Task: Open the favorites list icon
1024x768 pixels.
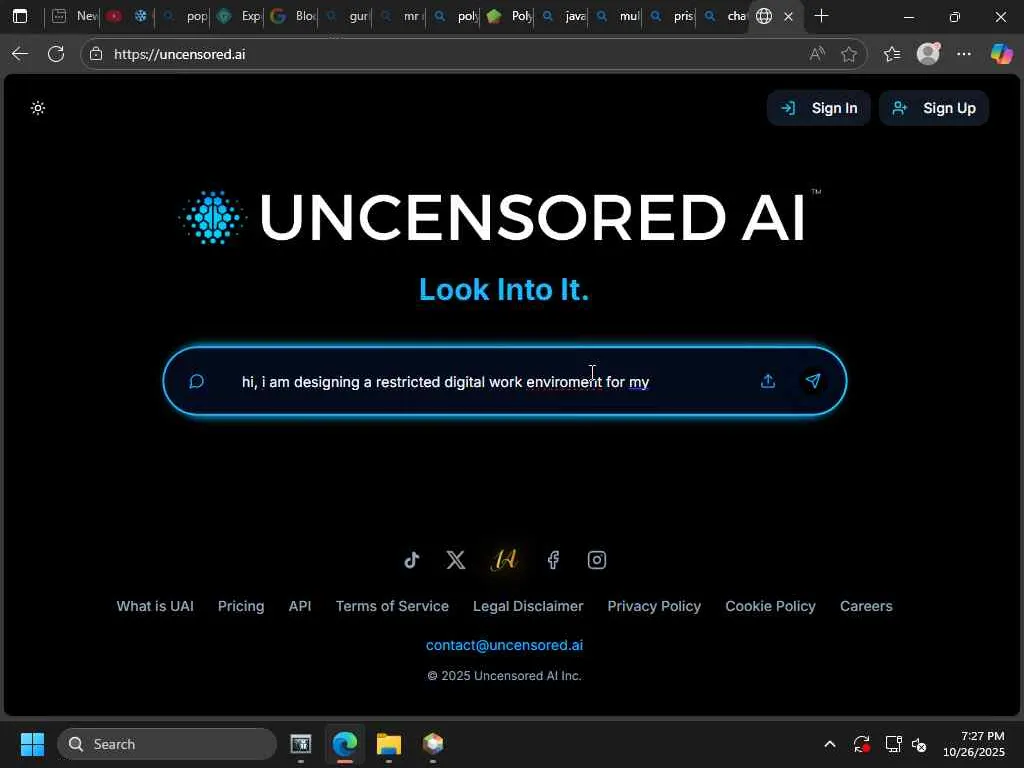Action: [x=892, y=54]
